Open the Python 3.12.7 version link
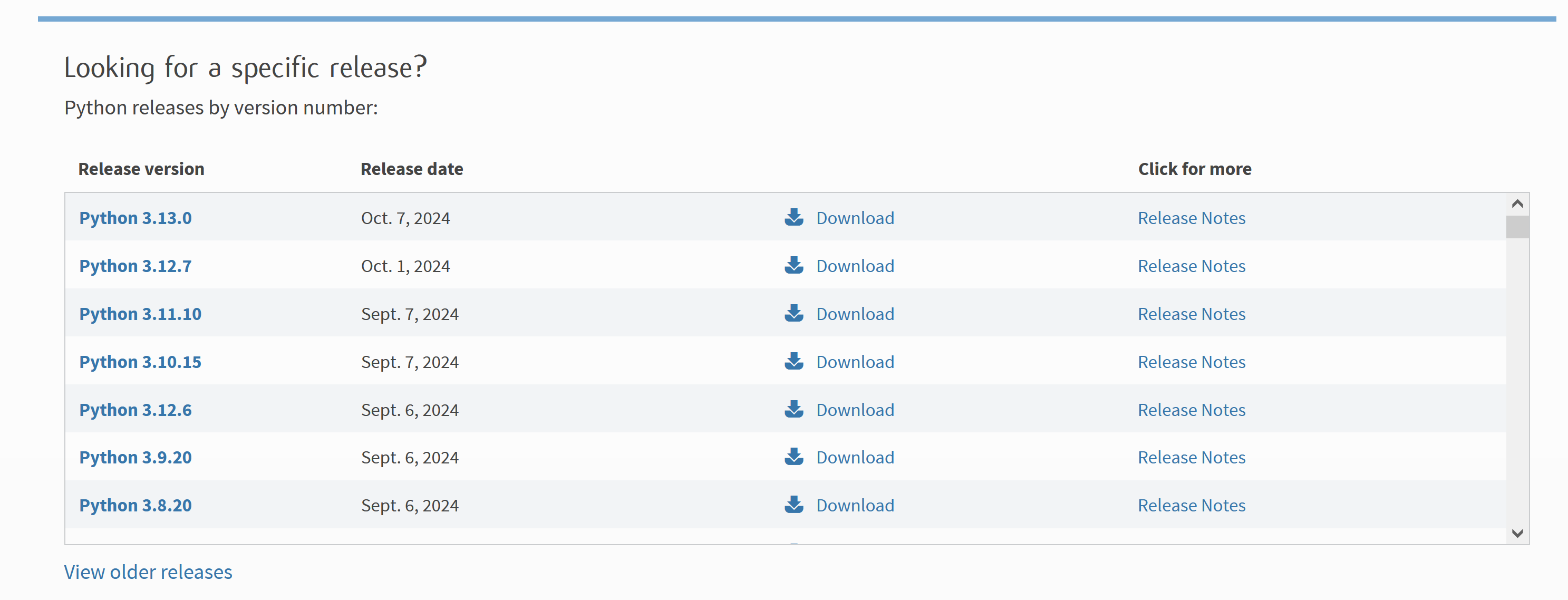This screenshot has height=600, width=1568. point(135,266)
